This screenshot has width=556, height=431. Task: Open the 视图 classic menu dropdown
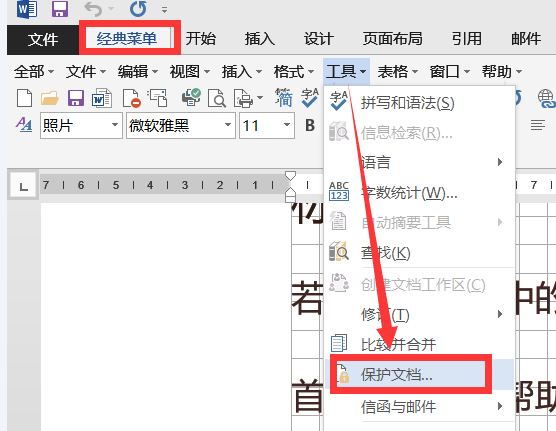(x=189, y=72)
